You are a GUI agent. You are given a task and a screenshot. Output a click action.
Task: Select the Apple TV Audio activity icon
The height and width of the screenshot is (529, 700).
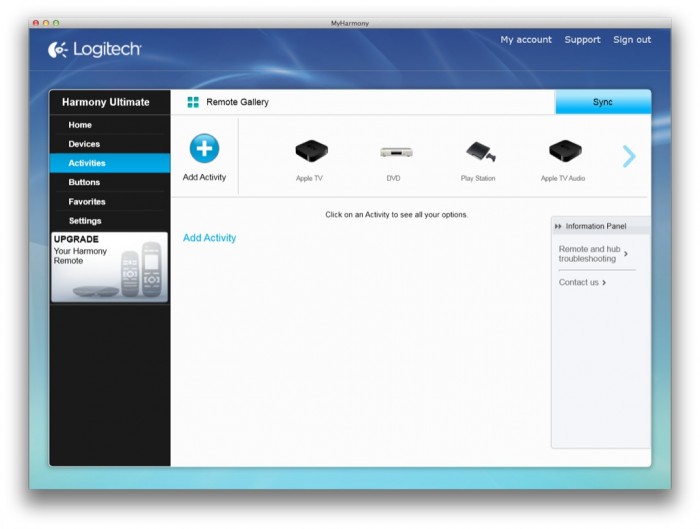[x=565, y=151]
